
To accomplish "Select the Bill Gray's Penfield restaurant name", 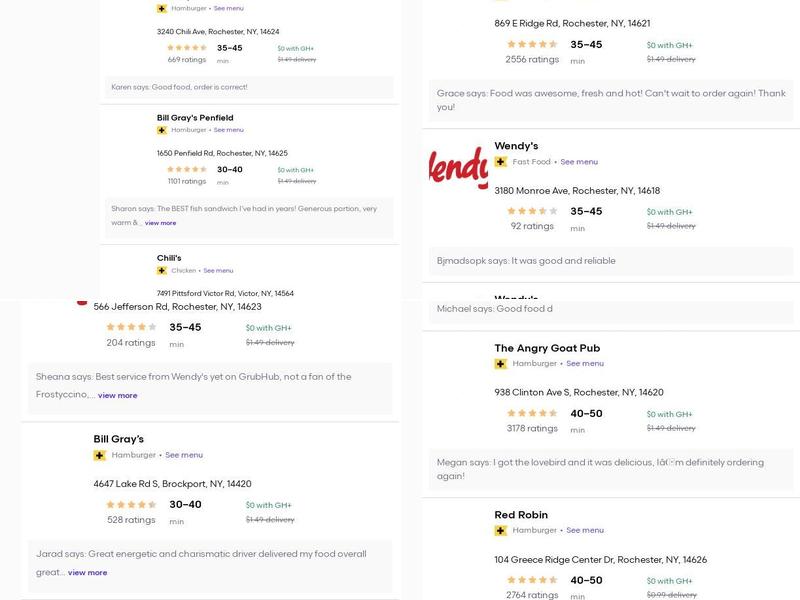I will pos(195,118).
